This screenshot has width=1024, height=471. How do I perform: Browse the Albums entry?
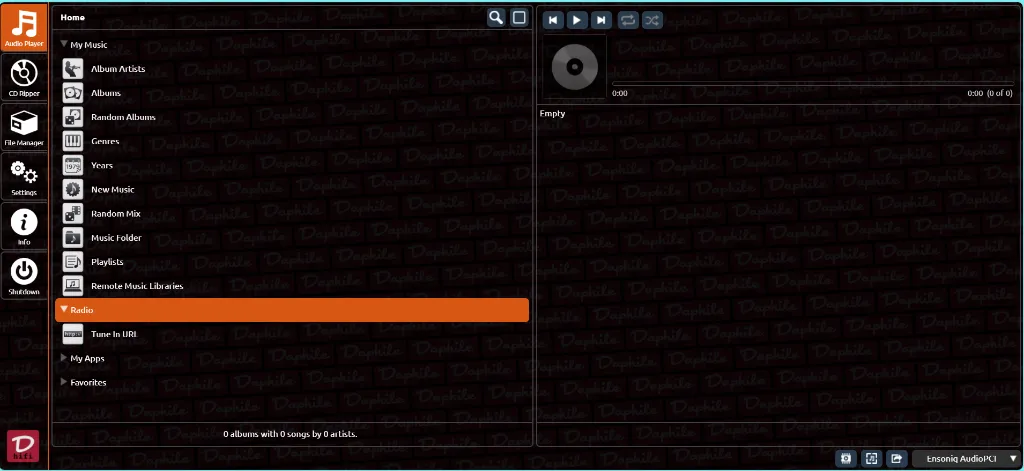[x=106, y=93]
